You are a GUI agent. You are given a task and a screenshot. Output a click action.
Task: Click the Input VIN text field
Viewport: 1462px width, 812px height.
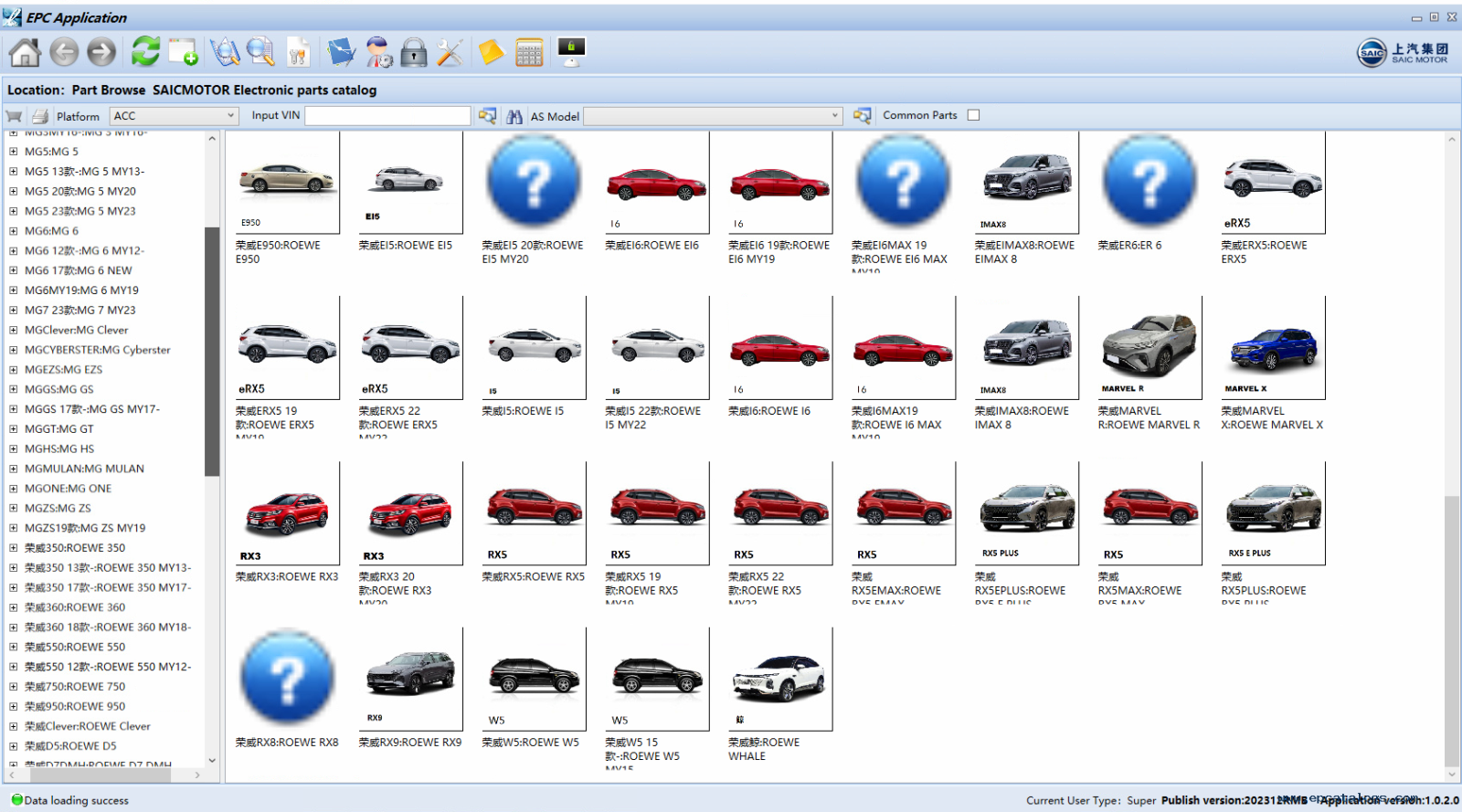[387, 116]
